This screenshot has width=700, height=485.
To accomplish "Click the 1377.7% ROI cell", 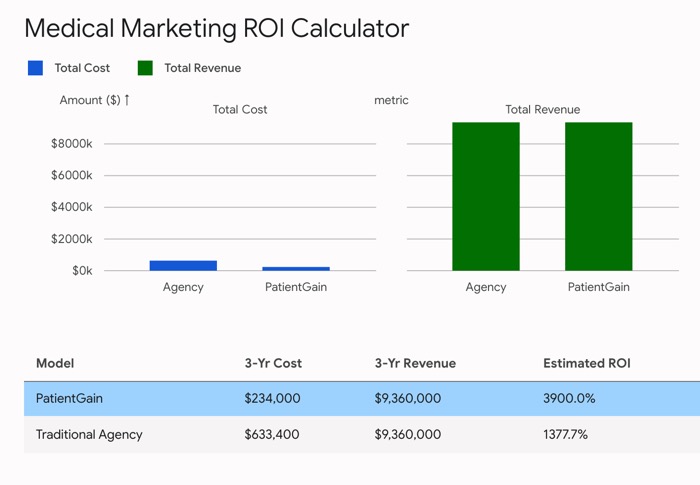I will (565, 435).
